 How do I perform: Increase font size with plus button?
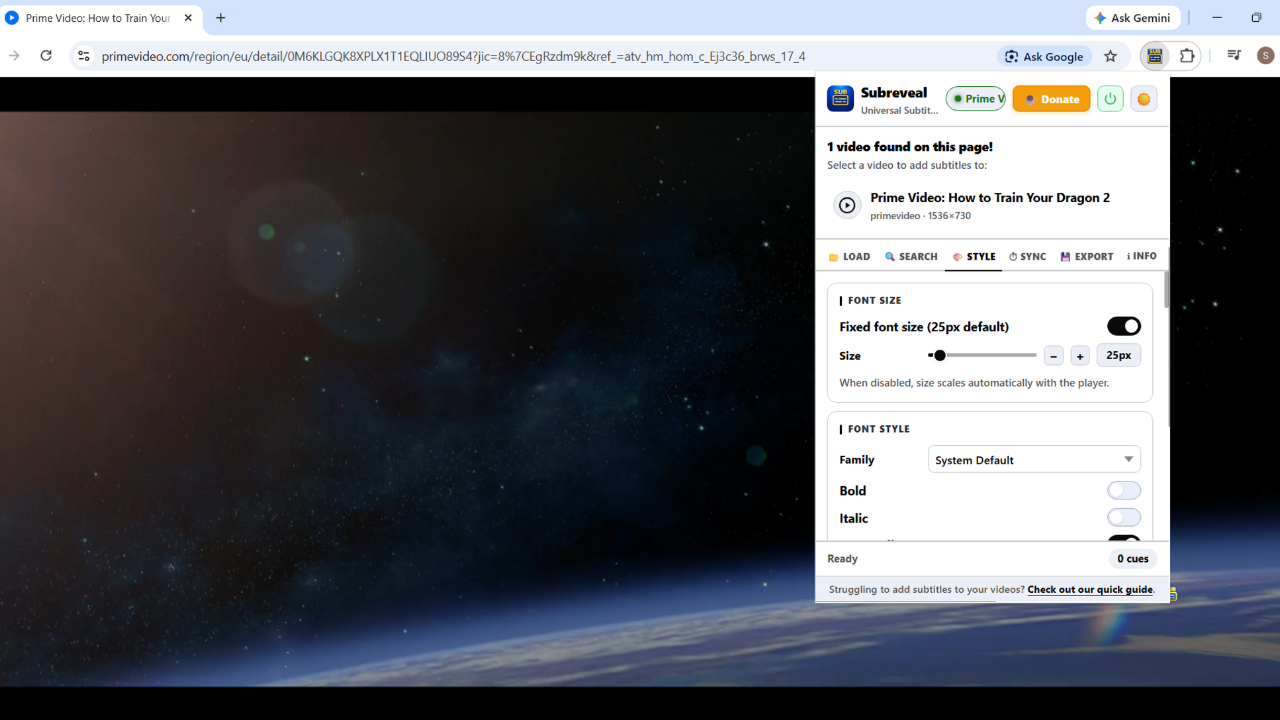(1080, 355)
